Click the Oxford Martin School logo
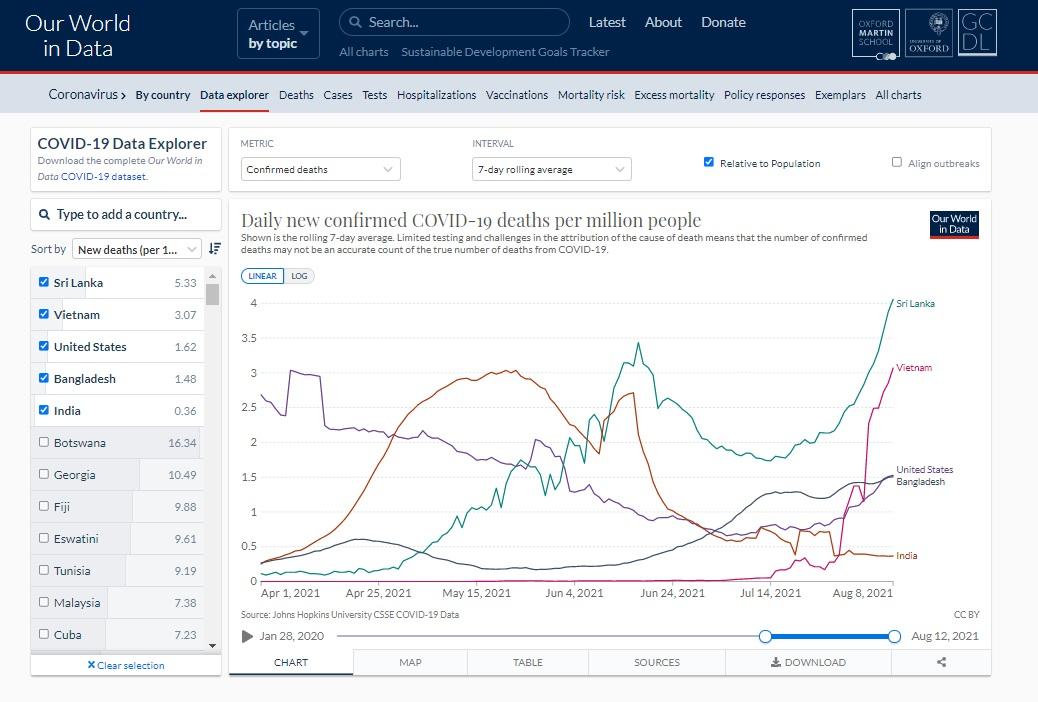Viewport: 1038px width, 702px height. 875,33
